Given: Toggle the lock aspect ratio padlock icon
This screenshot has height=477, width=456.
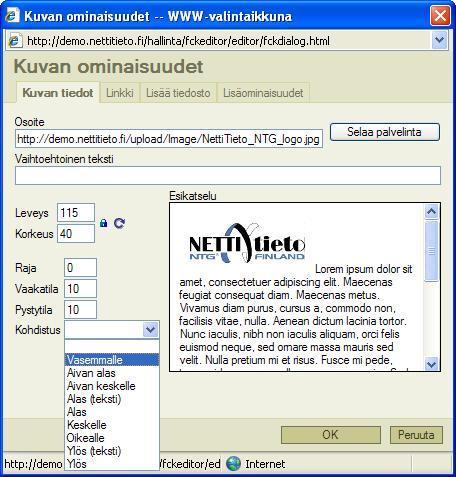Looking at the screenshot, I should coord(104,223).
